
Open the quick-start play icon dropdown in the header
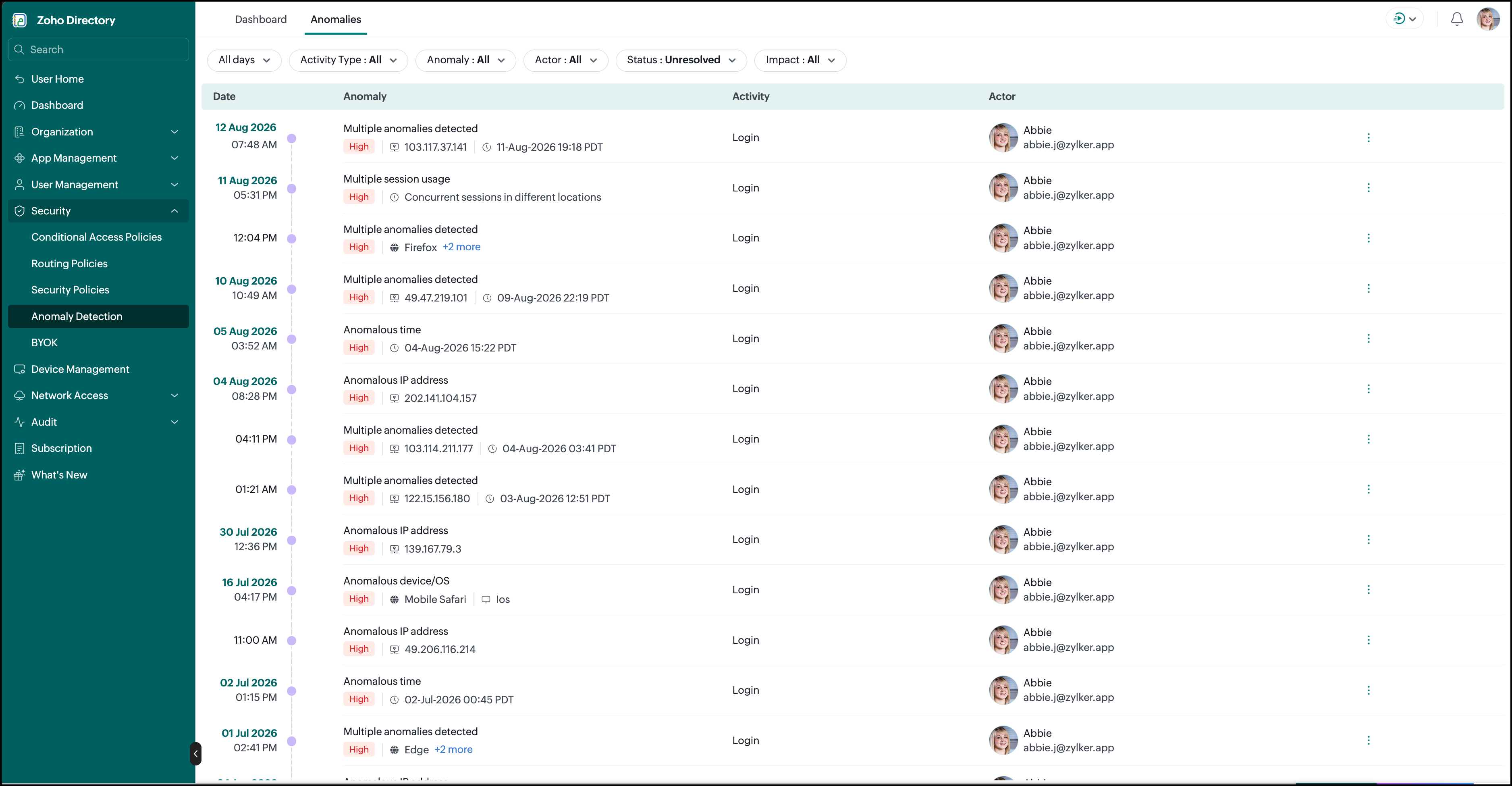1404,19
